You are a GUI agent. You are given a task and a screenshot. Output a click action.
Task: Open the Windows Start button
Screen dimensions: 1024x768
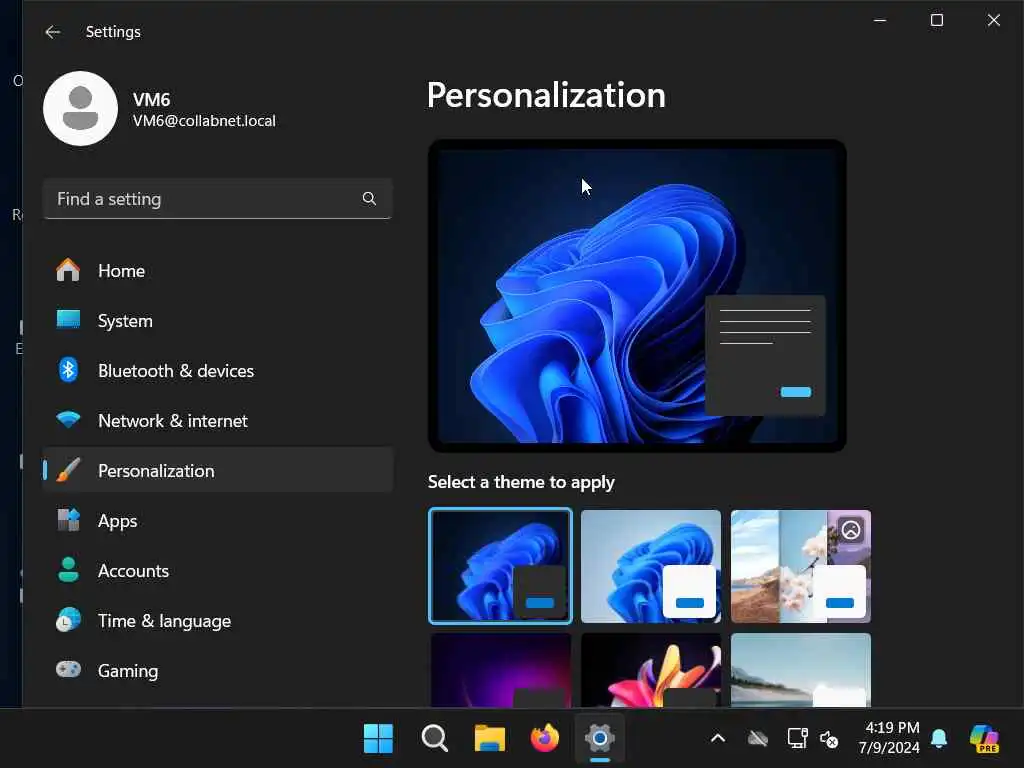coord(378,739)
